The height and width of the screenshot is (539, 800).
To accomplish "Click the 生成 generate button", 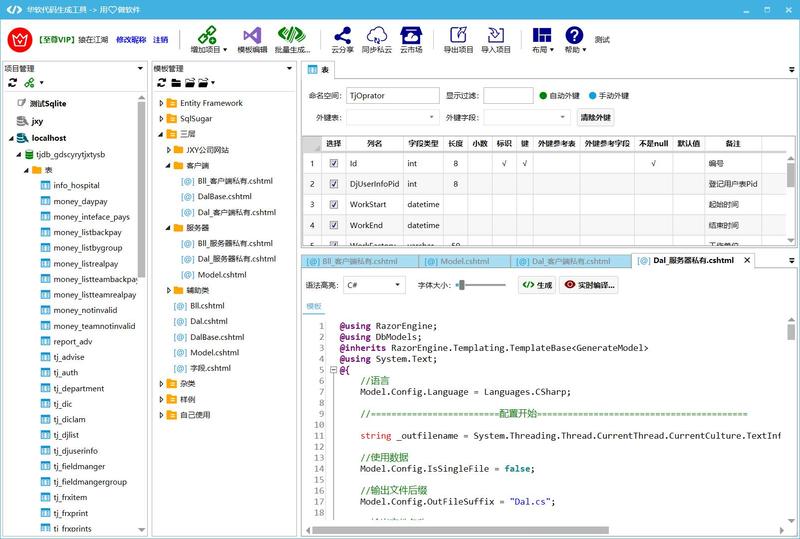I will (537, 285).
